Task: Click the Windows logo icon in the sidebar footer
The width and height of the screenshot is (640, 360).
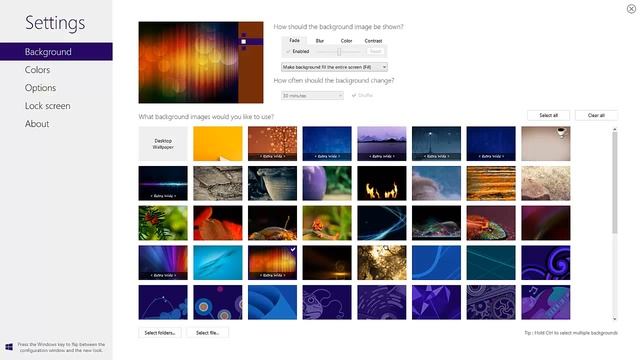Action: coord(9,347)
